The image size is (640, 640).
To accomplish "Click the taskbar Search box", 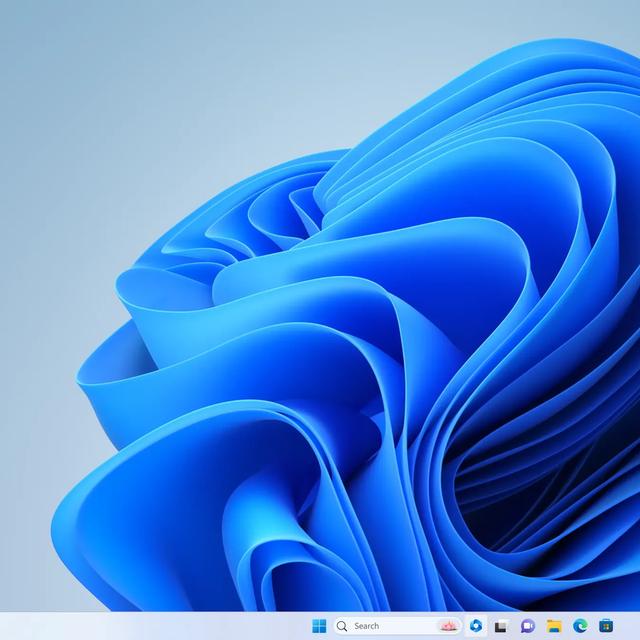I will 397,626.
